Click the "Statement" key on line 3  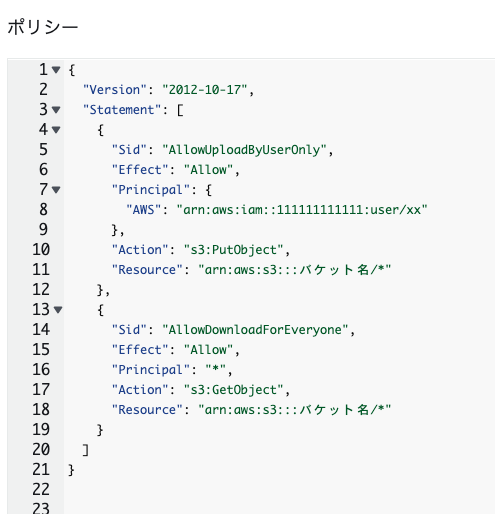pyautogui.click(x=122, y=110)
